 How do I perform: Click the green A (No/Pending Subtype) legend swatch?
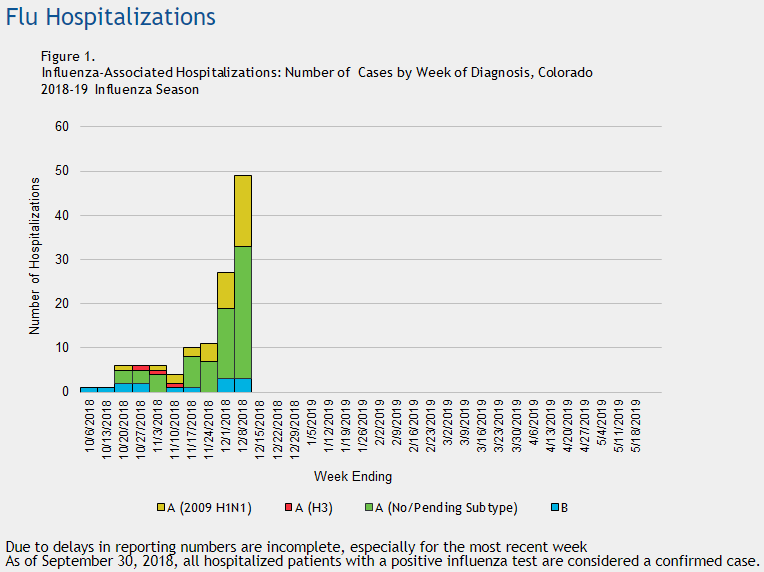(370, 508)
